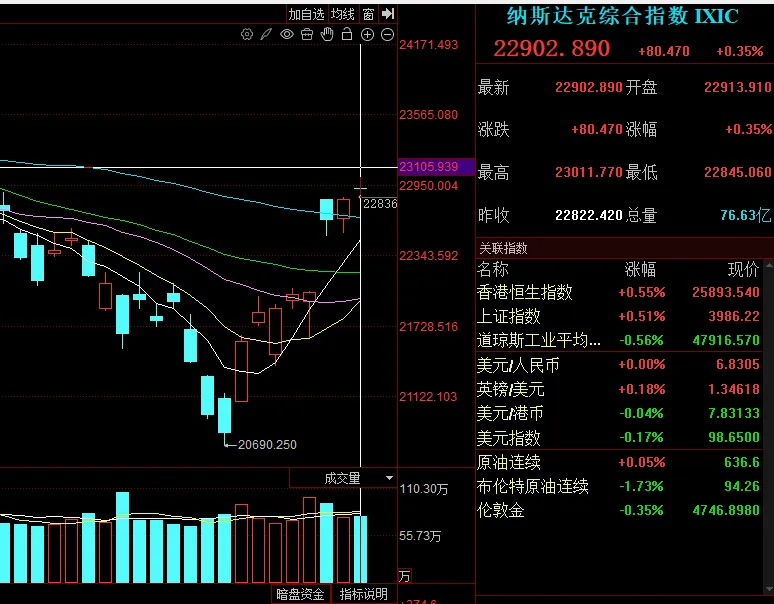Switch to 指标说明 tab

coord(364,594)
